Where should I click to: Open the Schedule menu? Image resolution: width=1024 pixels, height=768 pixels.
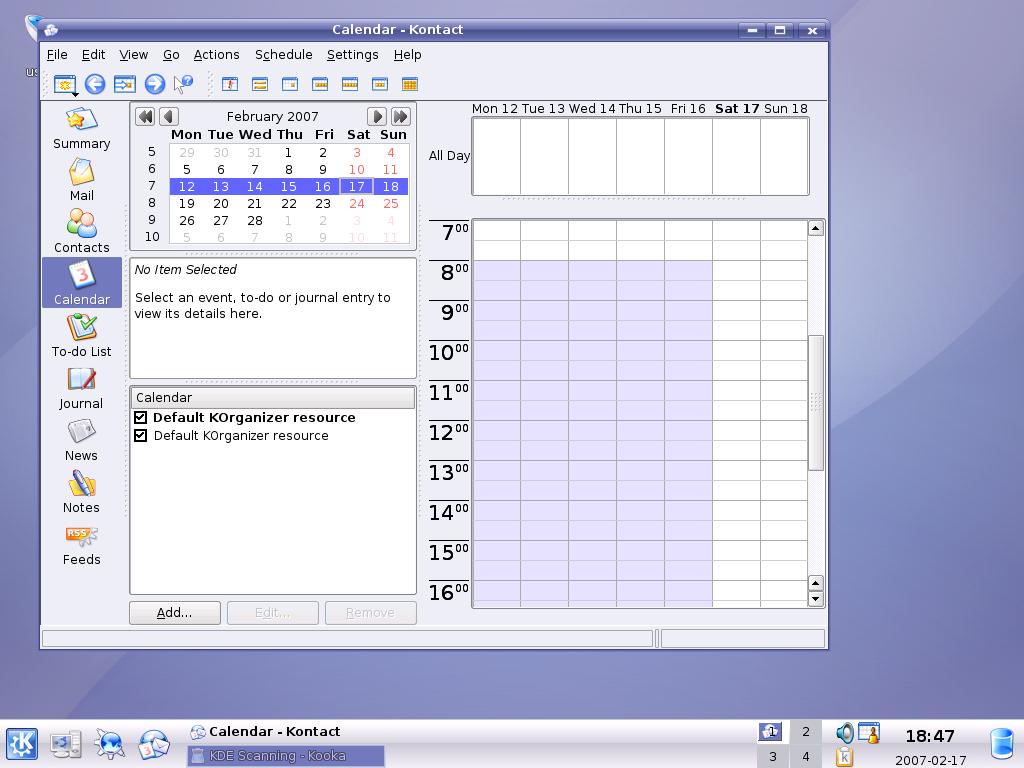pos(283,55)
